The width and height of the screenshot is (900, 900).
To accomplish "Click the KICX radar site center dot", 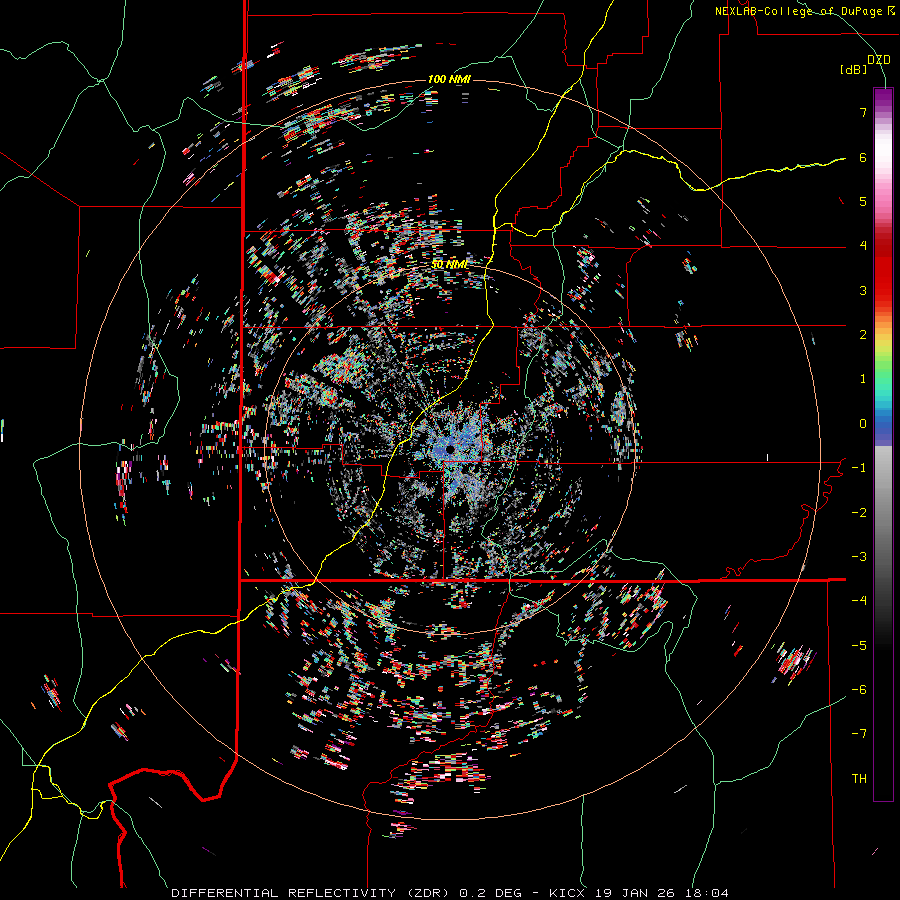I will tap(450, 449).
